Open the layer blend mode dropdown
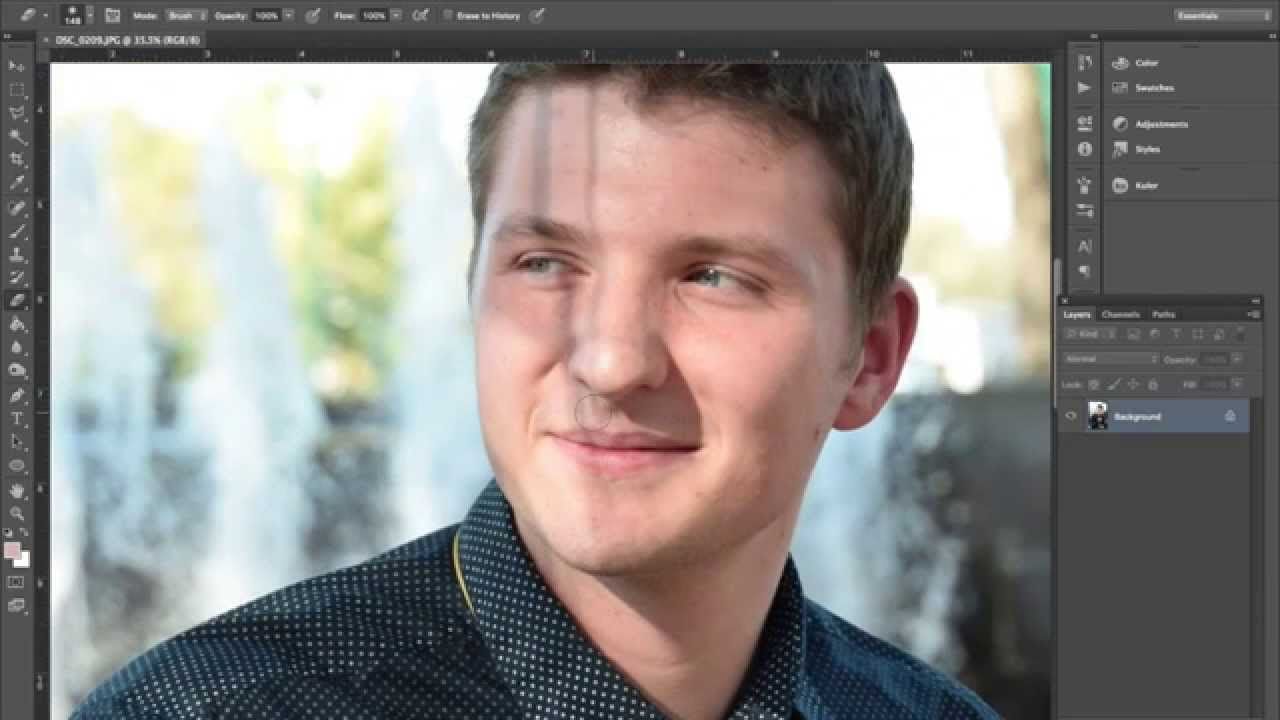Image resolution: width=1280 pixels, height=720 pixels. coord(1111,359)
